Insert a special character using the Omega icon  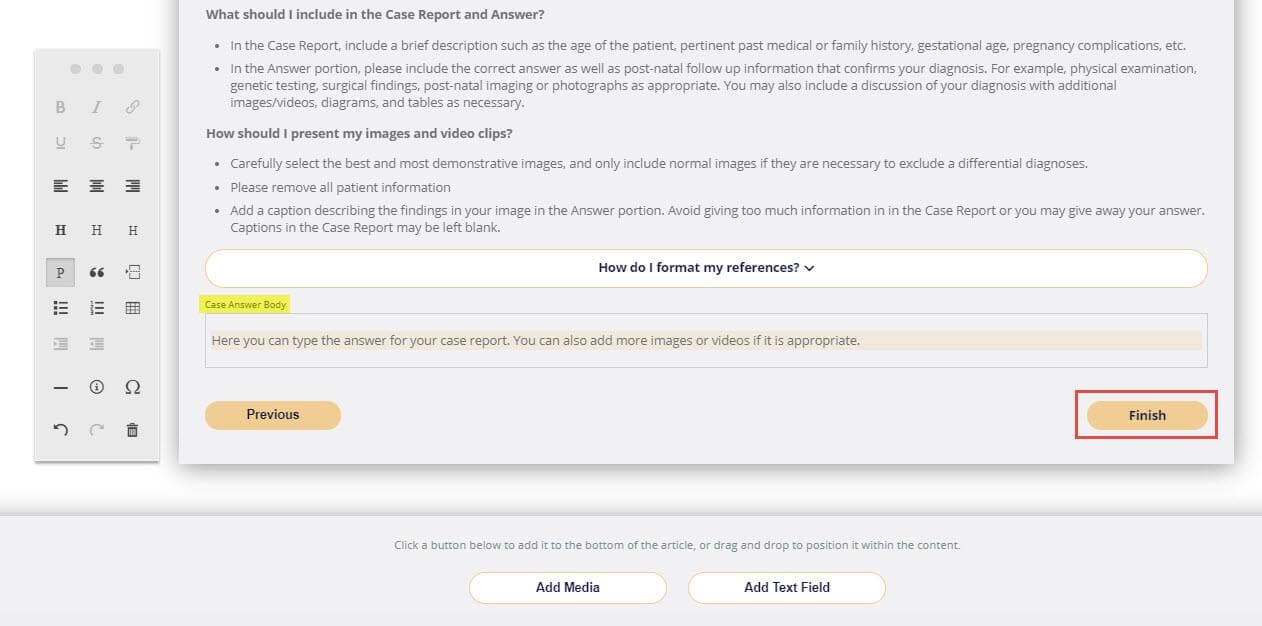(x=132, y=387)
